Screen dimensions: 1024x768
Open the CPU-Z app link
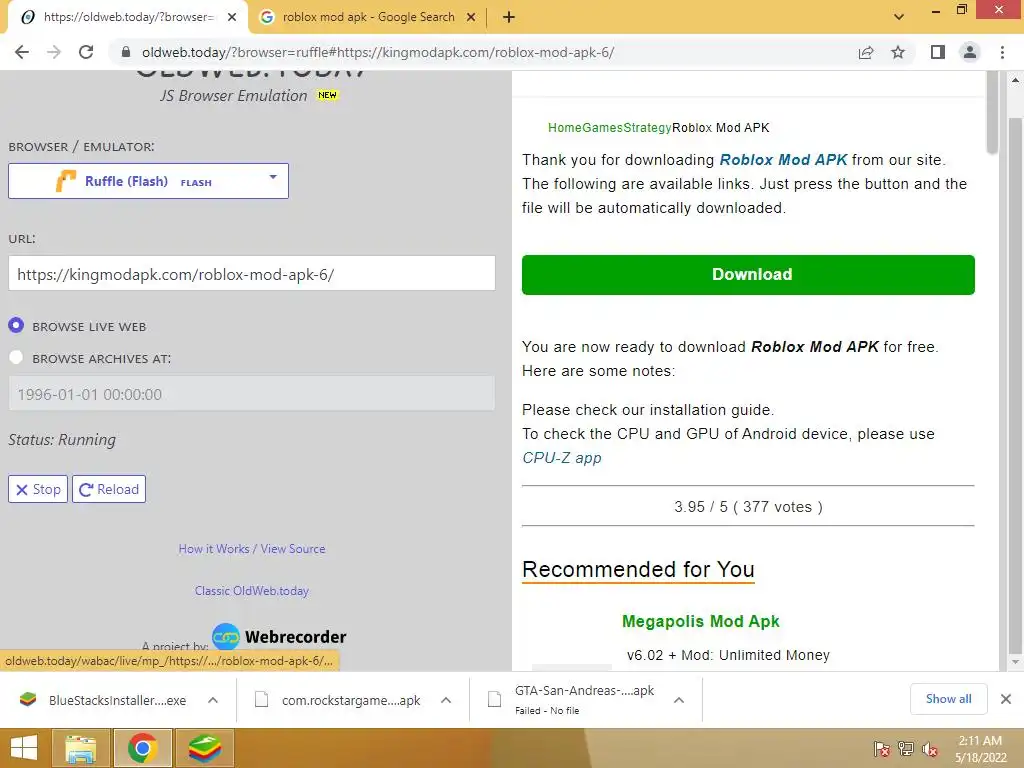[x=562, y=458]
